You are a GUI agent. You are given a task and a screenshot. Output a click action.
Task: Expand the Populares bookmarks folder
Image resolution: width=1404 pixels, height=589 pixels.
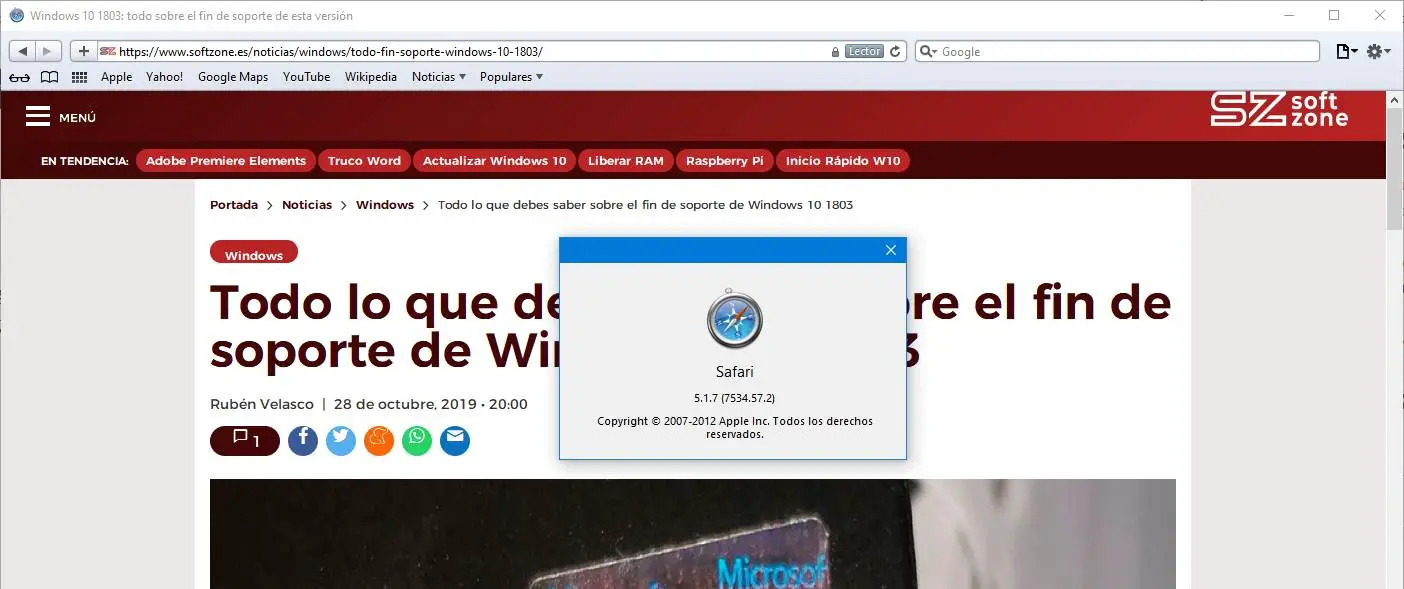click(x=511, y=77)
